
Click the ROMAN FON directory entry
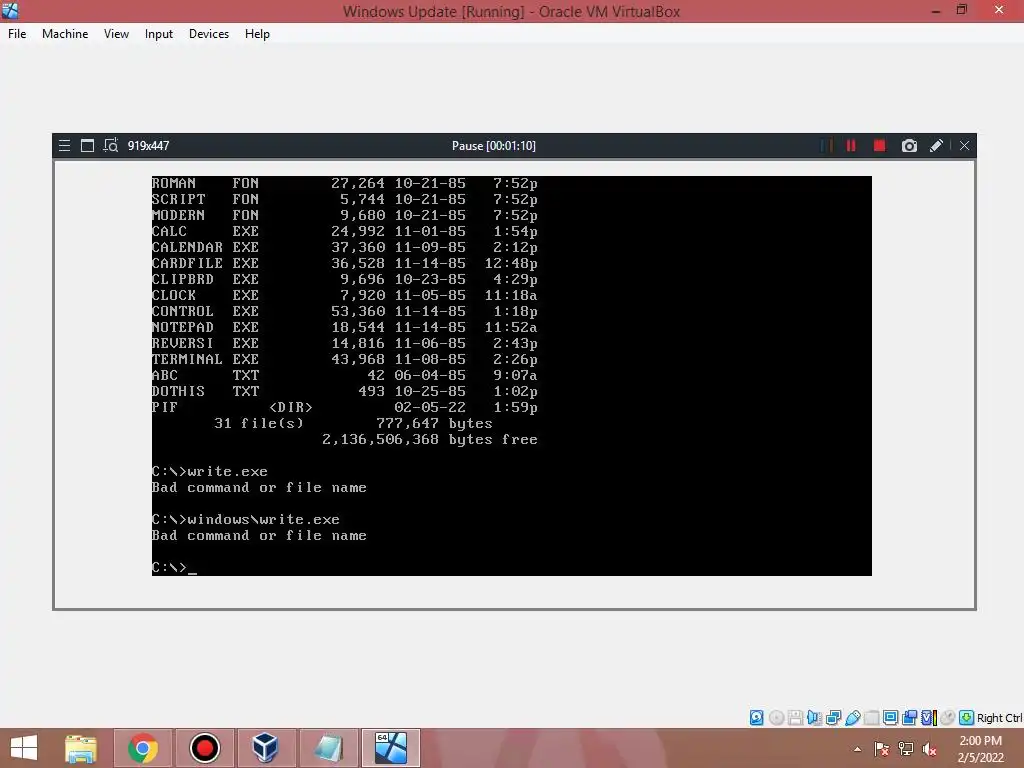point(344,183)
